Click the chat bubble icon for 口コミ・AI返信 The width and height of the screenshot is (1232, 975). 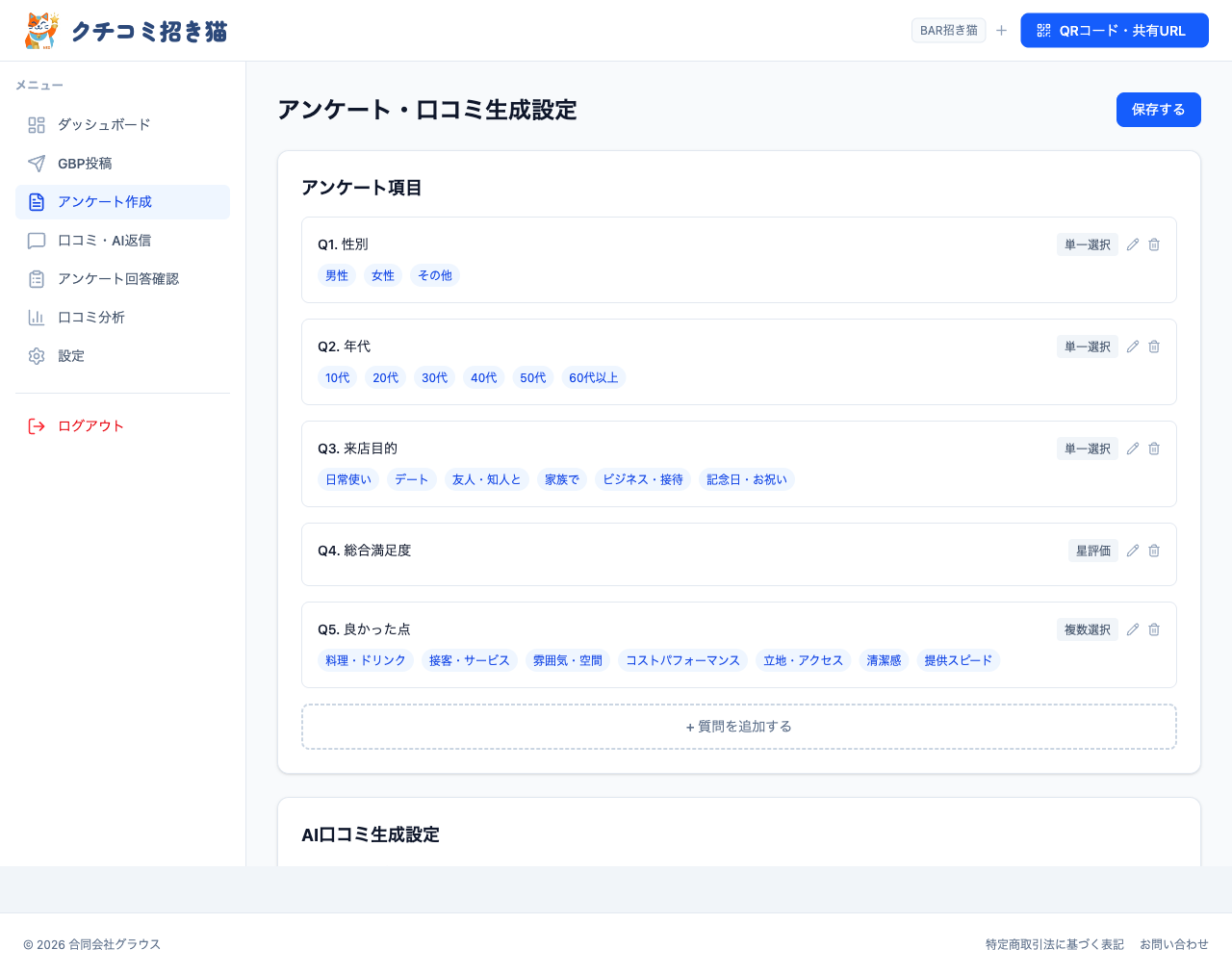pyautogui.click(x=36, y=240)
